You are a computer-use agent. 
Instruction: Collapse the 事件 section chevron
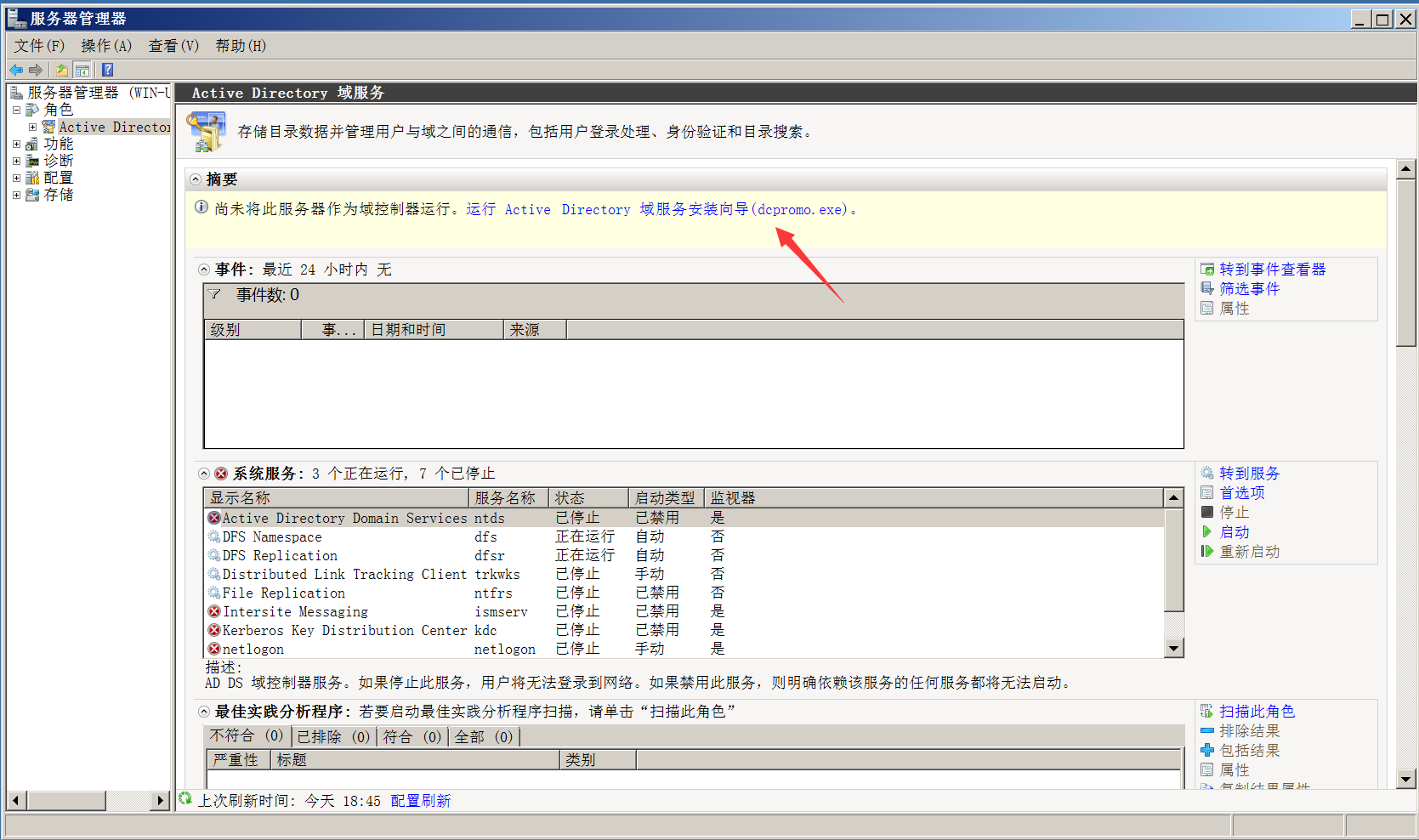pyautogui.click(x=204, y=270)
